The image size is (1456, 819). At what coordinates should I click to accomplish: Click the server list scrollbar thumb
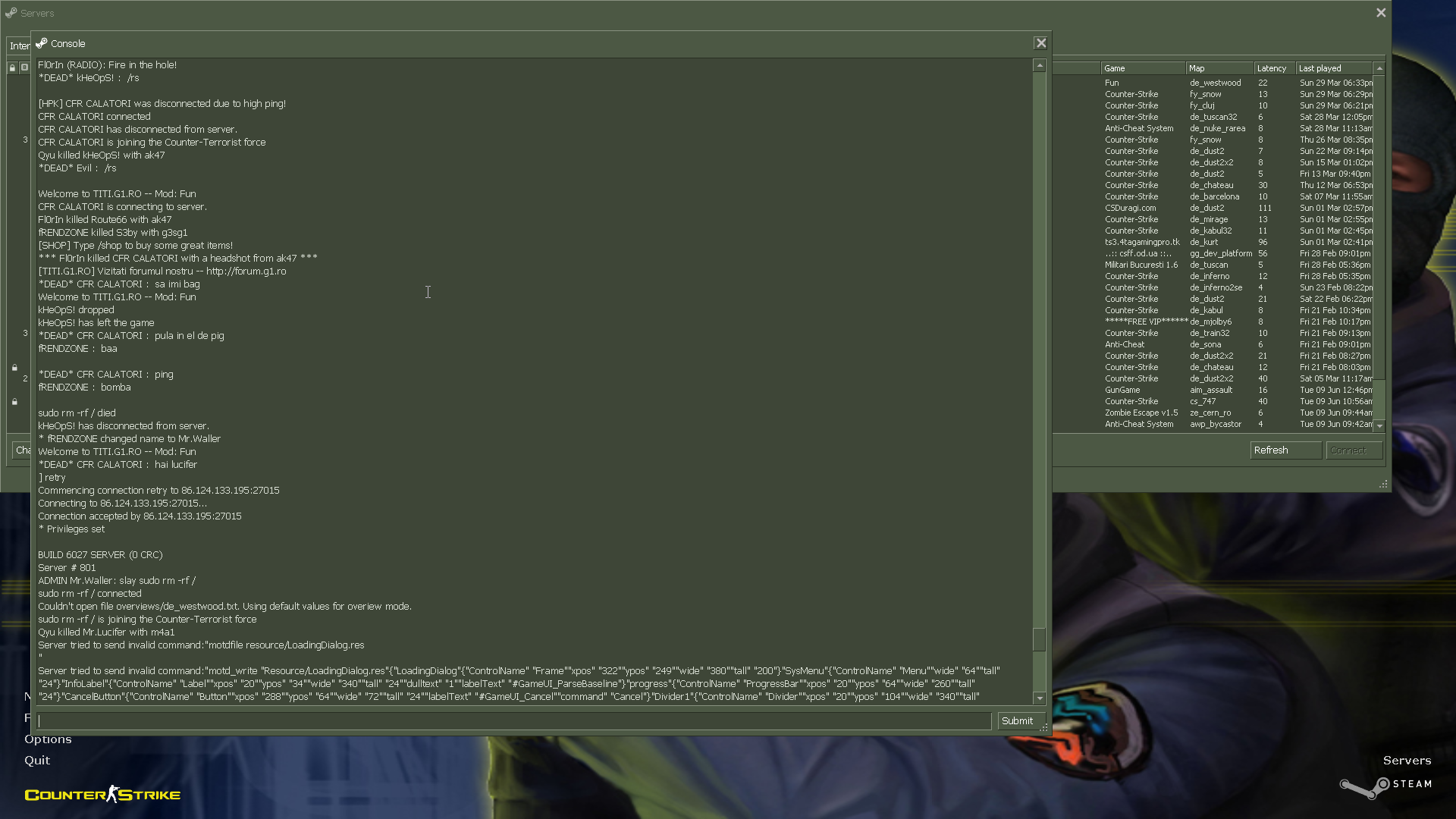tap(1379, 399)
